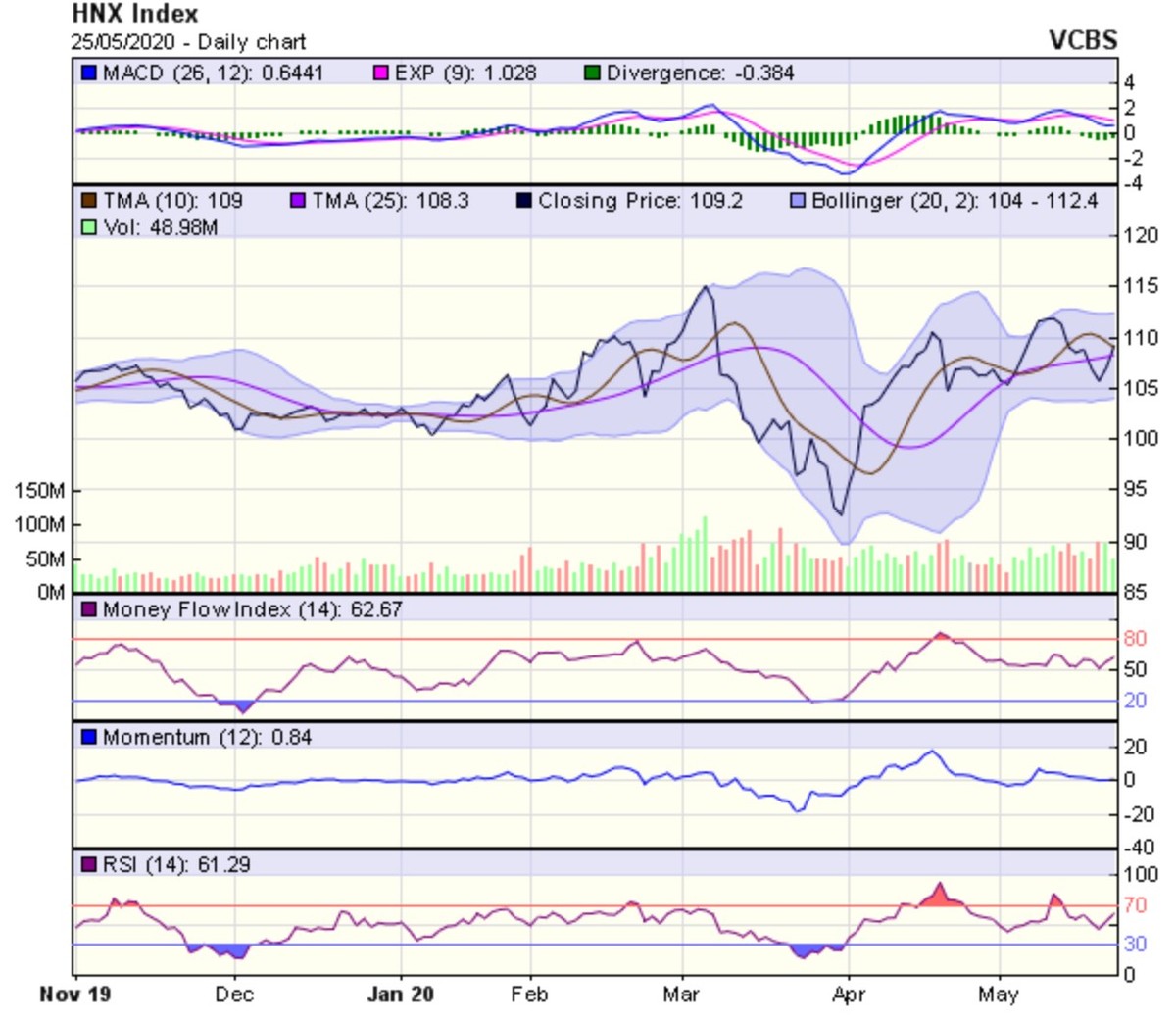Click the purple TMA (25) legend square

coord(298,201)
